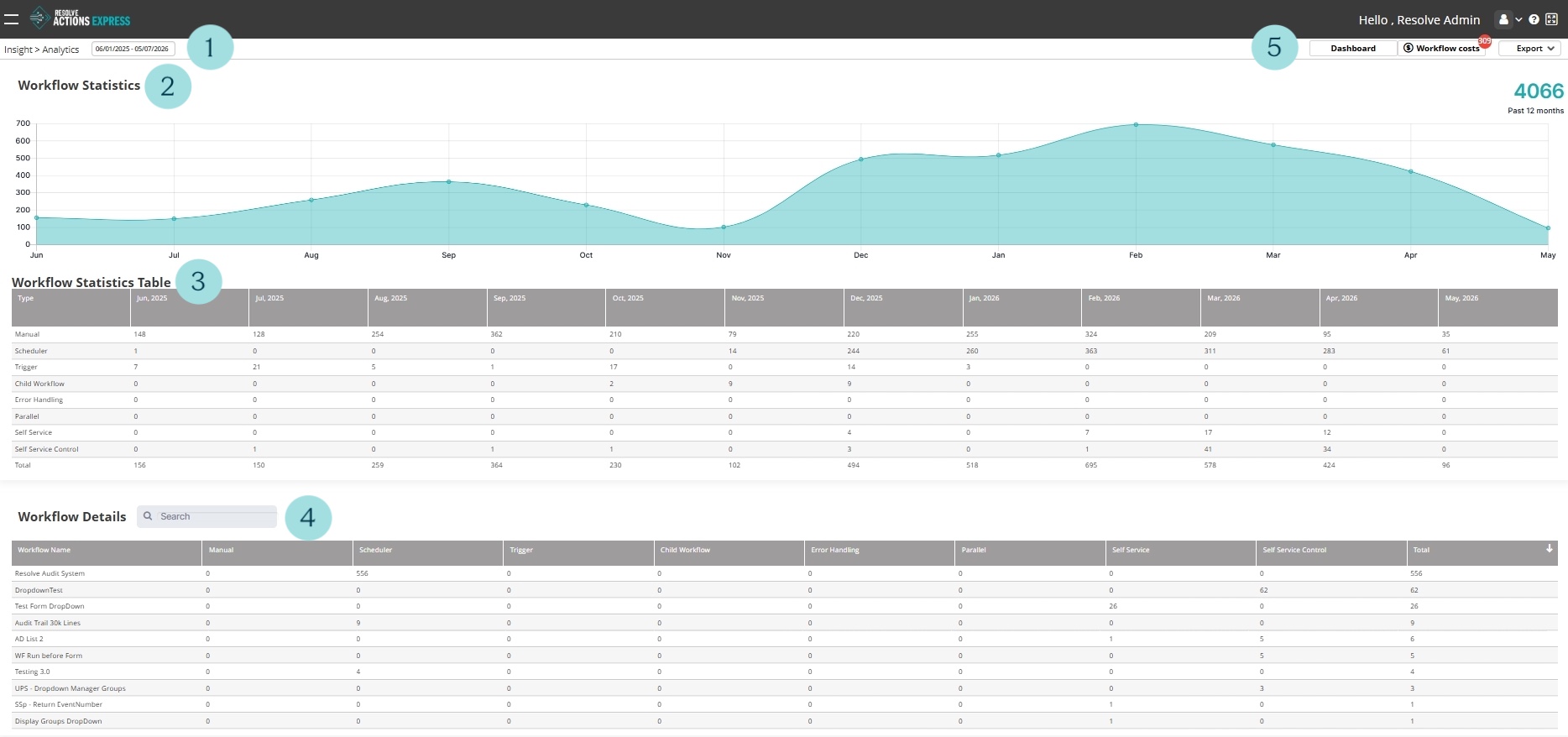
Task: Select the Trigger row label in statistics table
Action: tap(26, 367)
